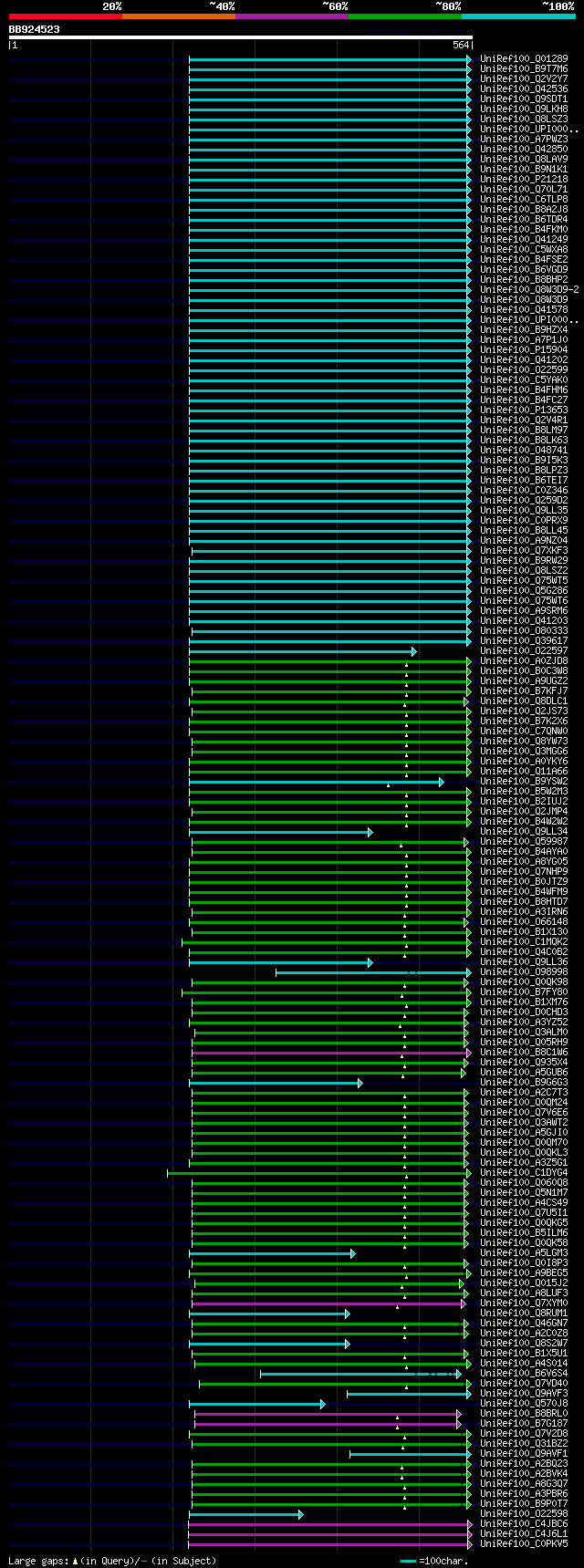This screenshot has height=1568, width=584.
Task: Click hit UniRef100_O48741
Action: 524,451
